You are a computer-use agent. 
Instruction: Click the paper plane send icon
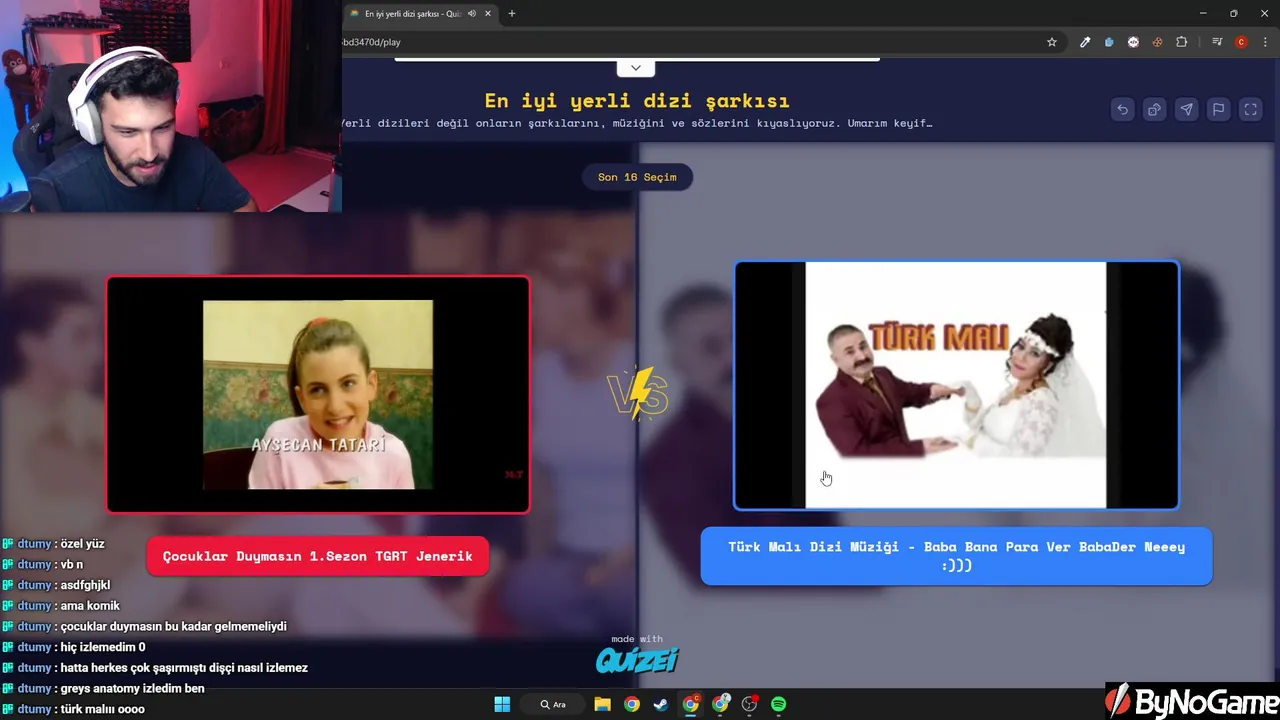[x=1186, y=110]
